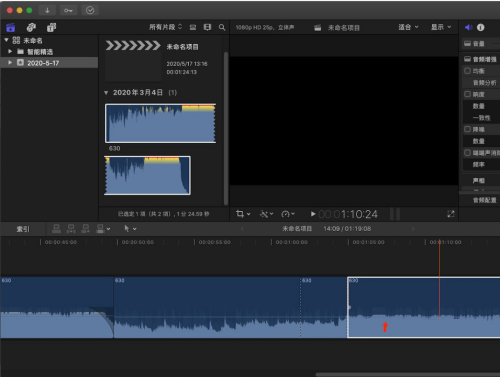Enable the 响度 checkbox

click(x=467, y=94)
